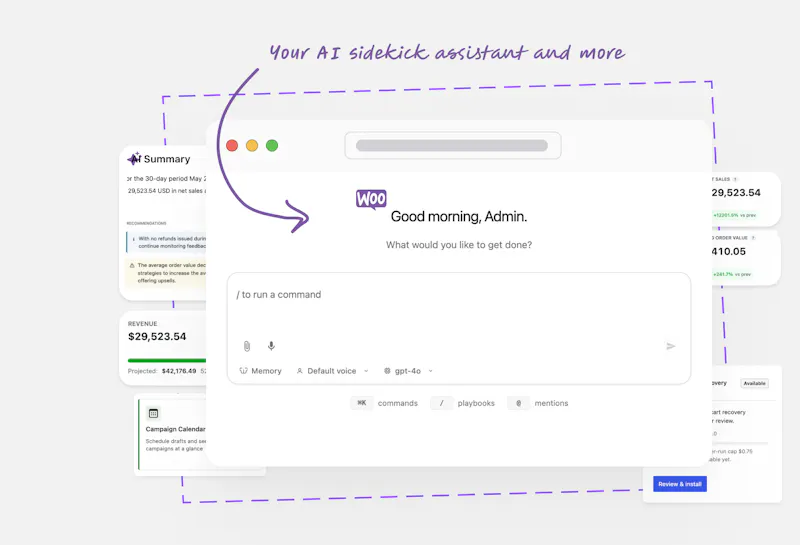Click the WooCommerce logo
This screenshot has width=800, height=545.
click(371, 199)
